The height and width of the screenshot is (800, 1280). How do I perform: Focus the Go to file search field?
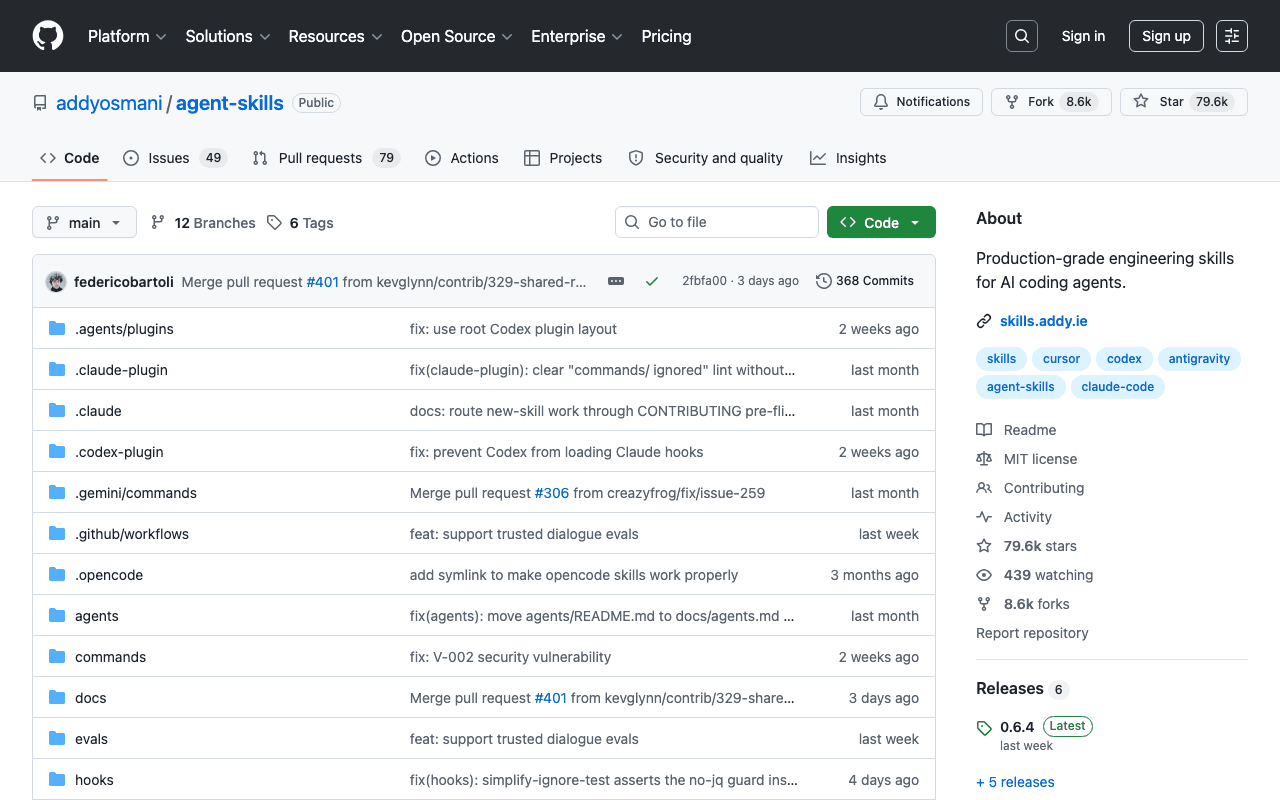tap(717, 222)
